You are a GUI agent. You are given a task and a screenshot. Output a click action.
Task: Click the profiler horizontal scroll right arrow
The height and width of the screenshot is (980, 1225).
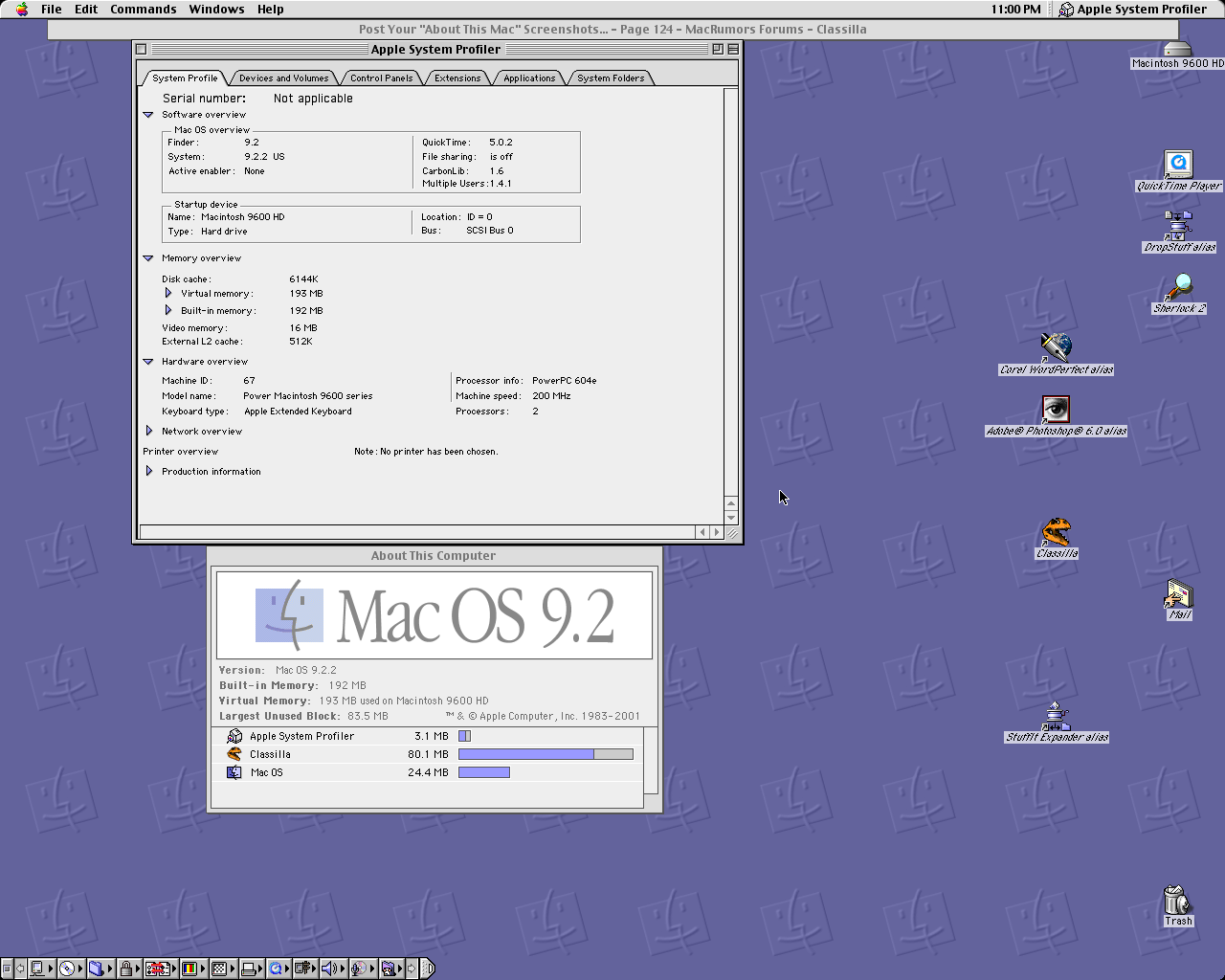716,532
